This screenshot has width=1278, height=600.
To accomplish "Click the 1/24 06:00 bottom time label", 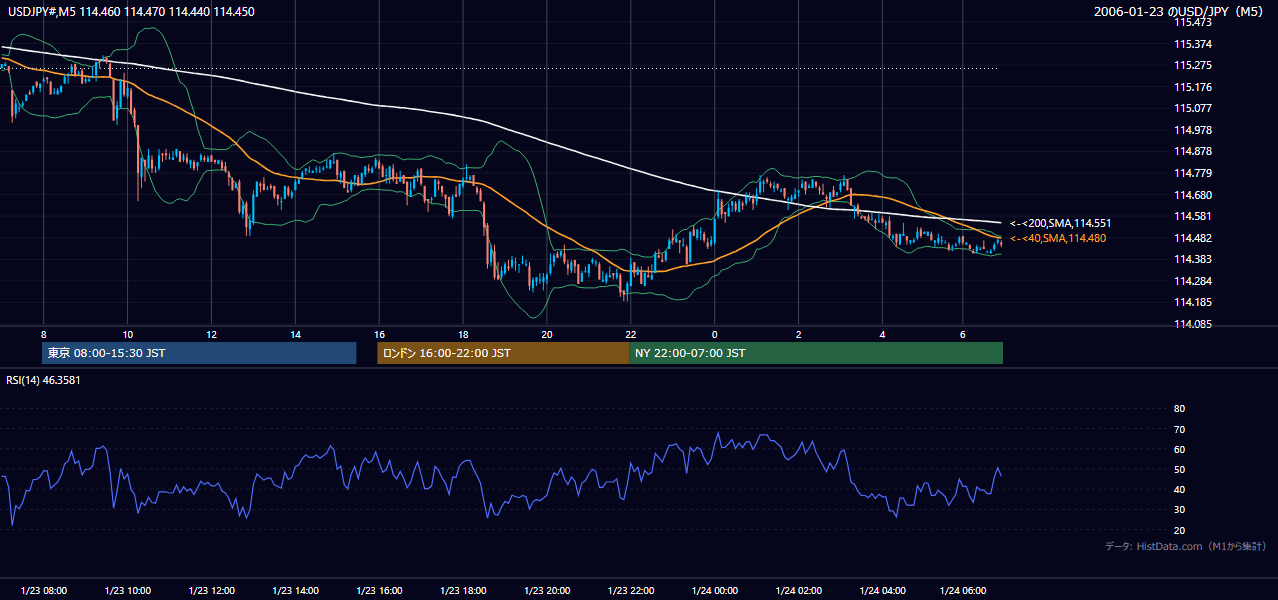I will tap(962, 590).
